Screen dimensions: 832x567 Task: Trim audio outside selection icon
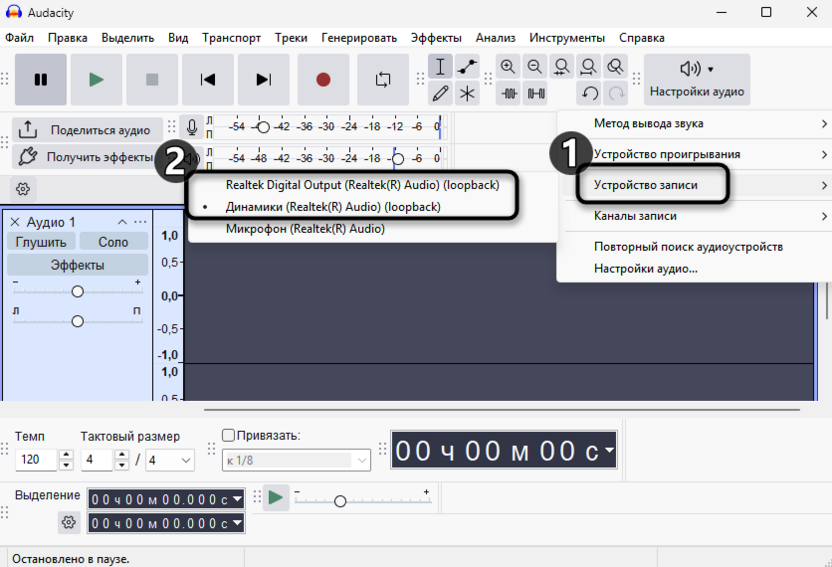(x=509, y=94)
